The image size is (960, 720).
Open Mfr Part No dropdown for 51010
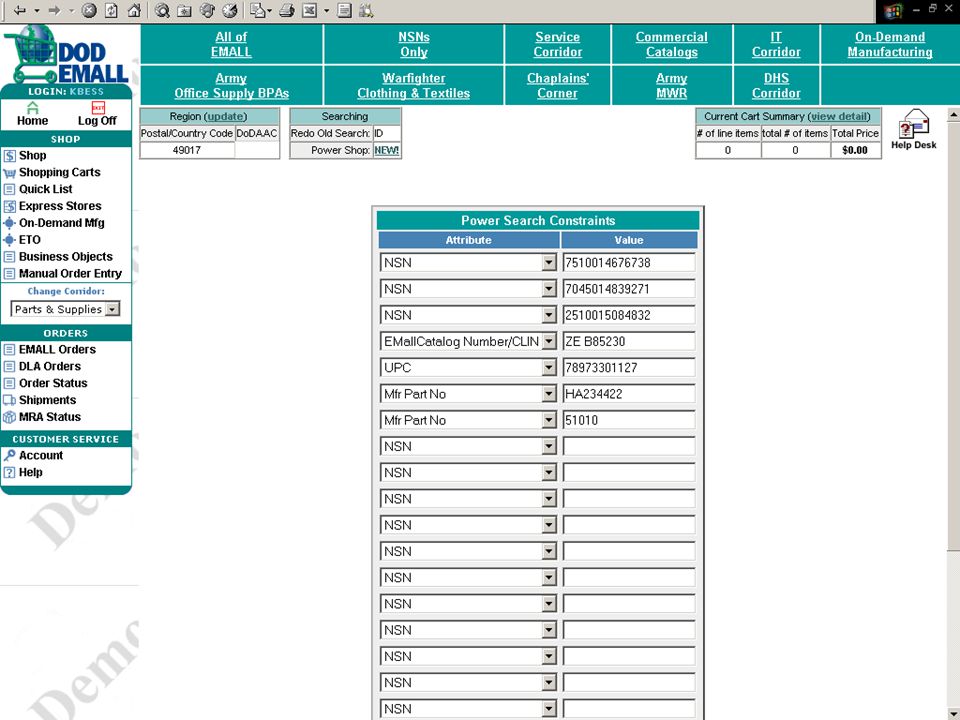coord(549,421)
